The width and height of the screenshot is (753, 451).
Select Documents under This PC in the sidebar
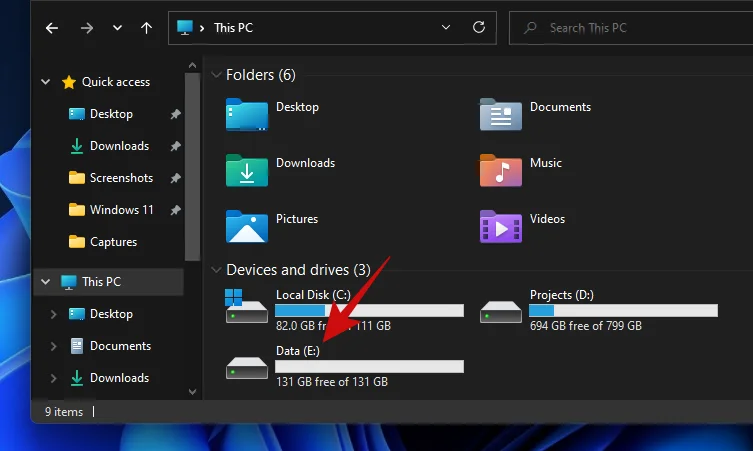(x=120, y=346)
